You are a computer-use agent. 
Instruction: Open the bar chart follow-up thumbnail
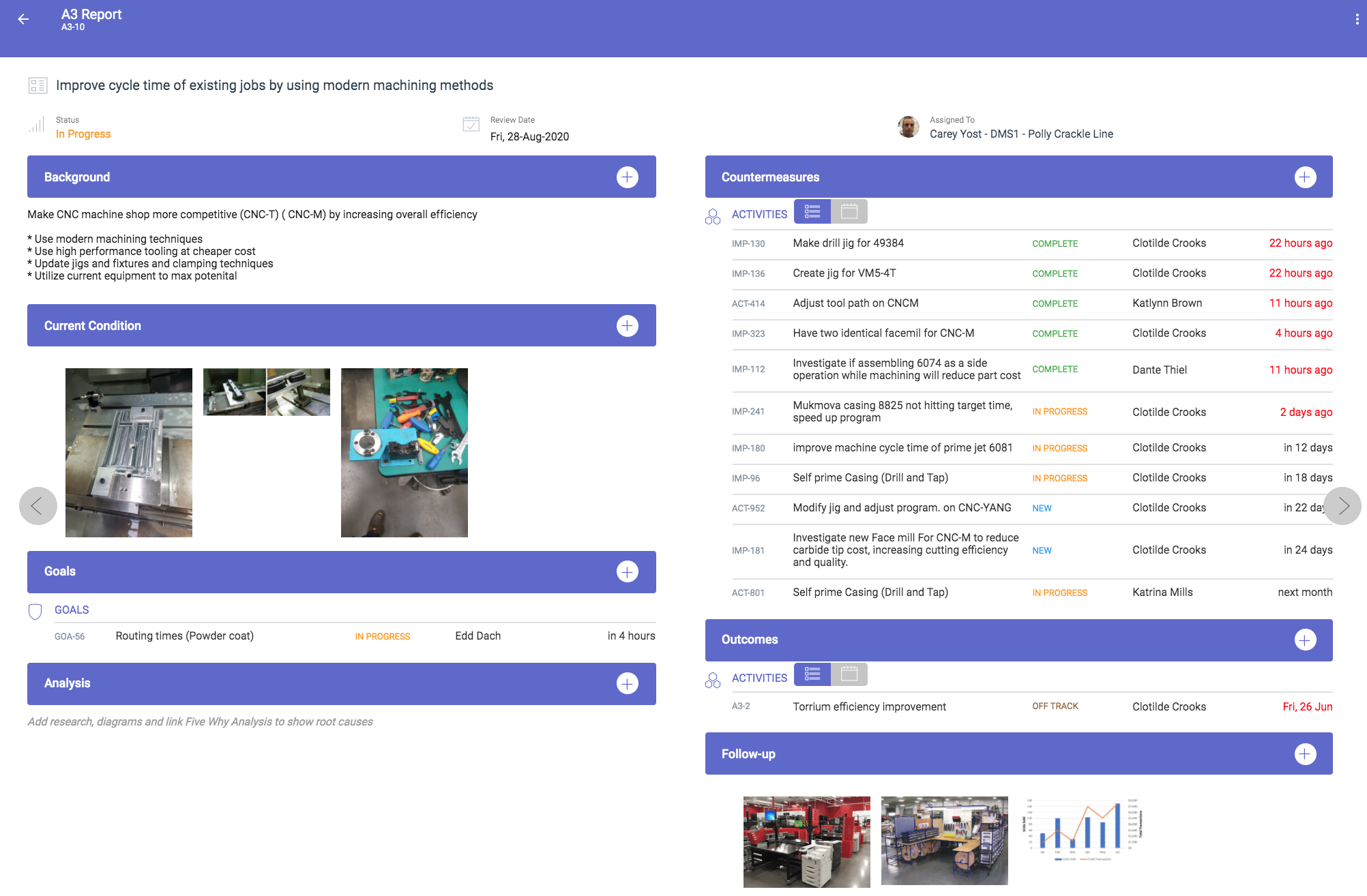pos(1083,829)
